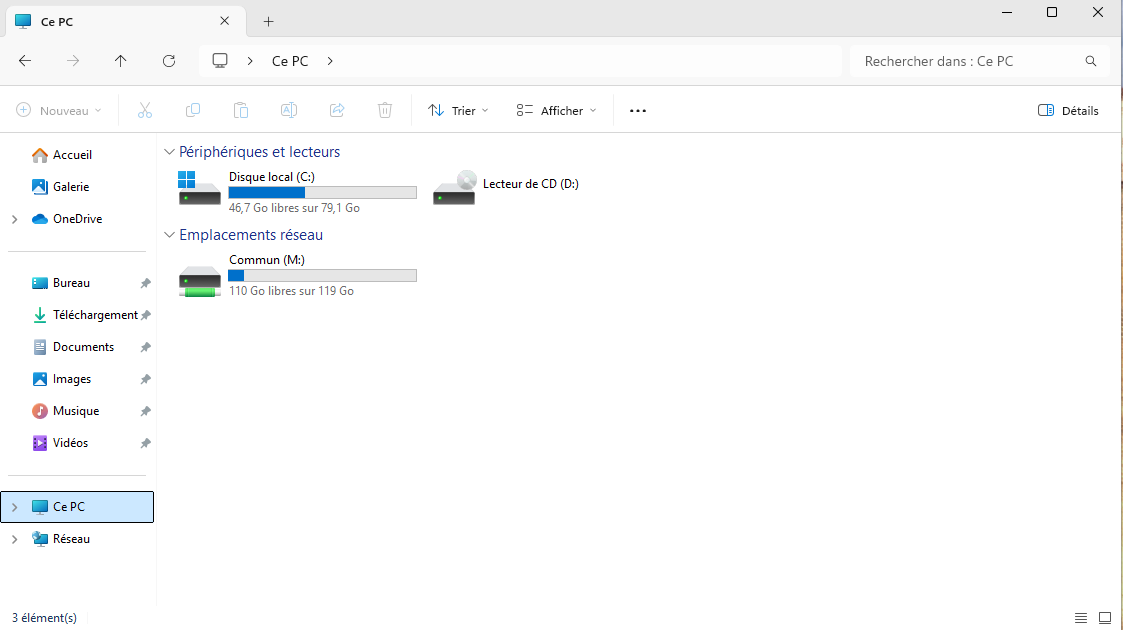1123x630 pixels.
Task: Unpin Vidéos using its pin icon
Action: (x=145, y=443)
